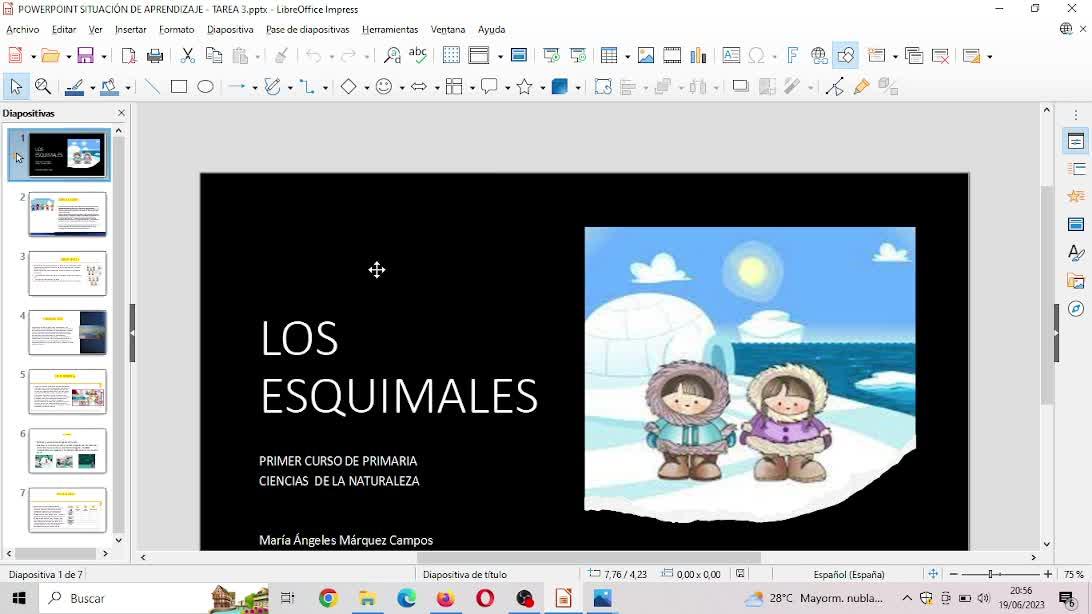Click the 75 % zoom level indicator

(1073, 574)
